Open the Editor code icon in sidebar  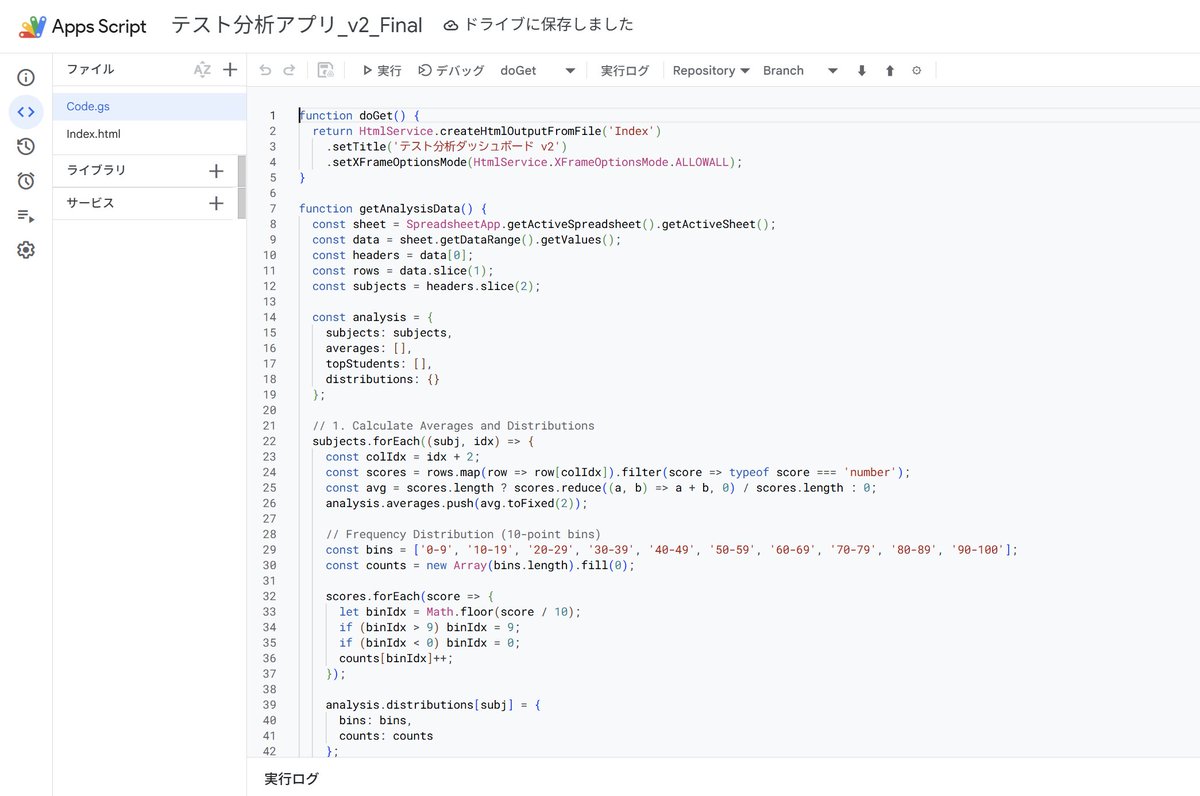[x=26, y=112]
